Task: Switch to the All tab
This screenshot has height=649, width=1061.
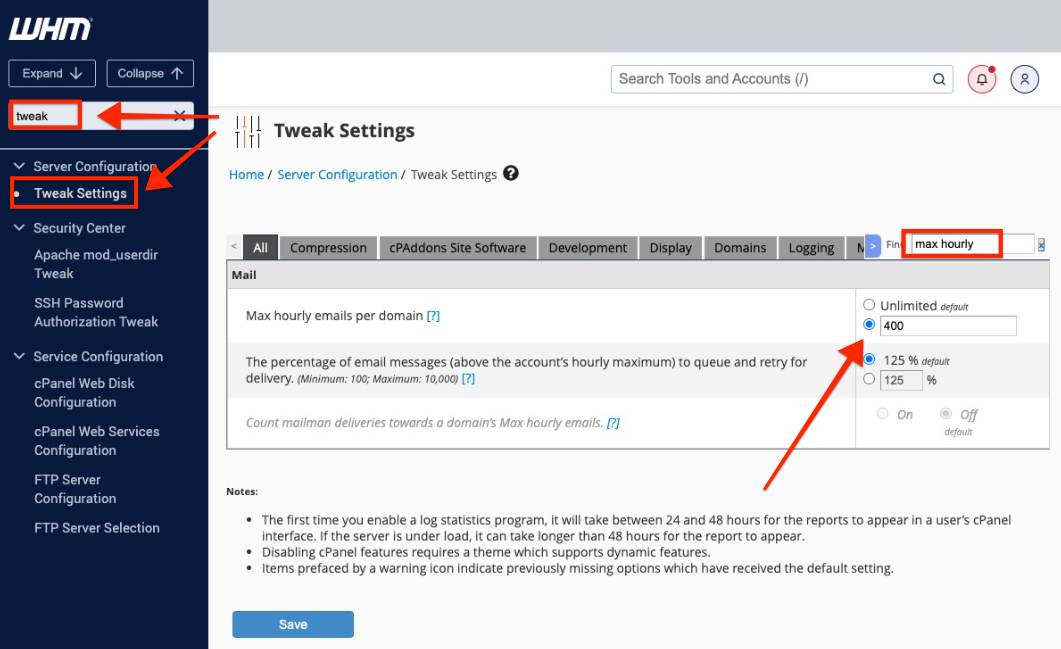Action: (x=261, y=248)
